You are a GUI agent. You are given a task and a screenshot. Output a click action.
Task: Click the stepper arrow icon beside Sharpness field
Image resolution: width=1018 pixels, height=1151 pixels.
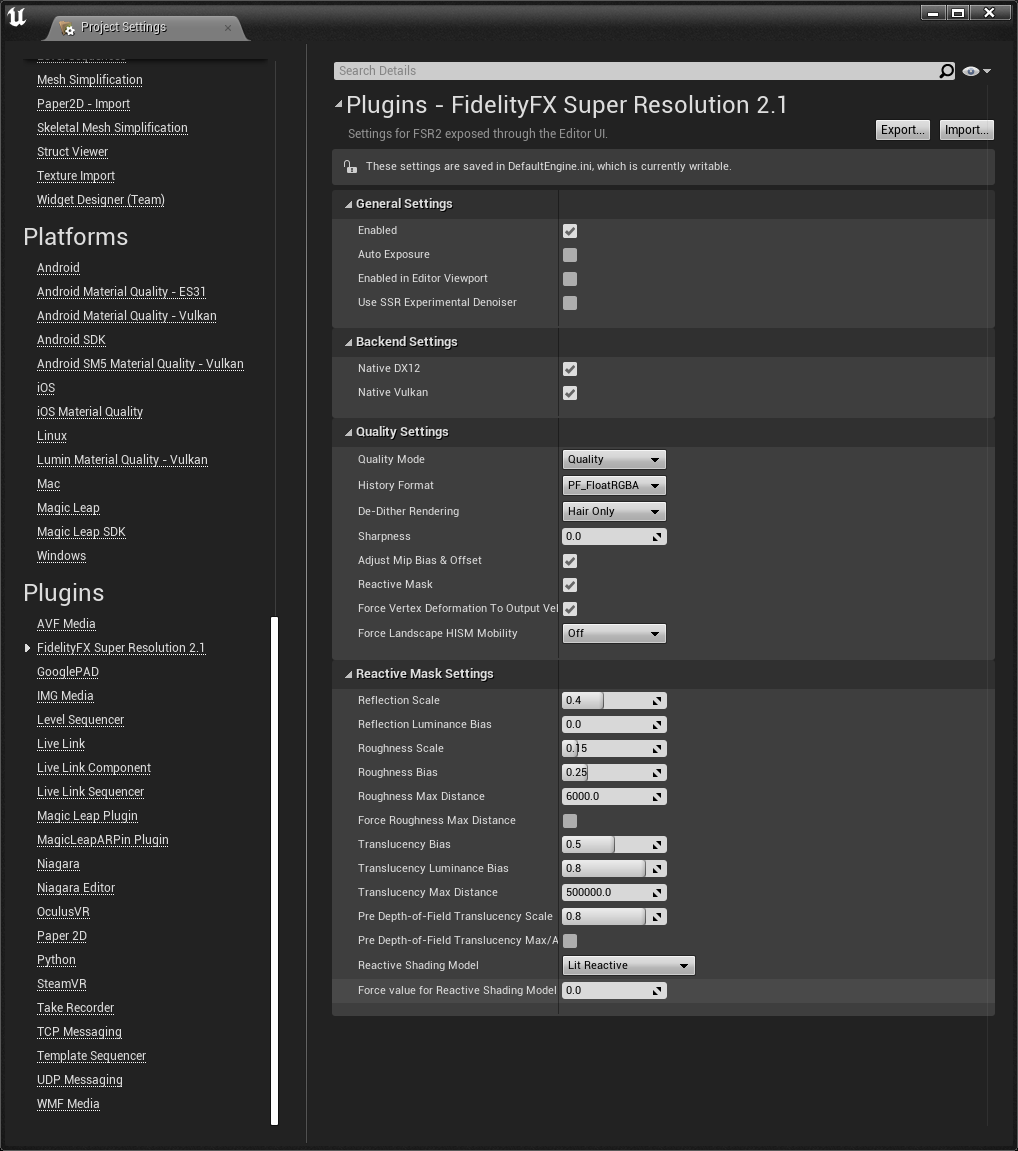pyautogui.click(x=657, y=536)
